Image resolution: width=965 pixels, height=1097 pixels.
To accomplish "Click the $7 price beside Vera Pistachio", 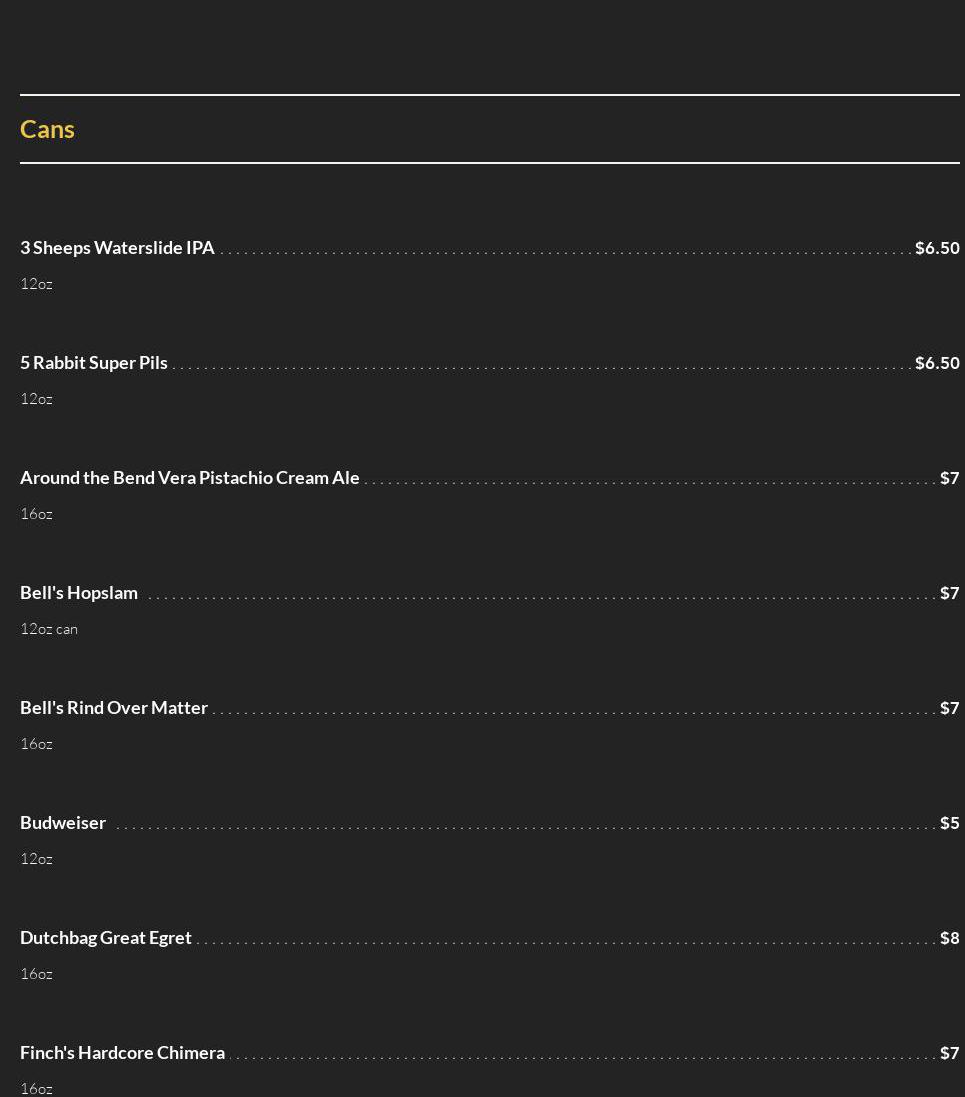I will pos(950,477).
